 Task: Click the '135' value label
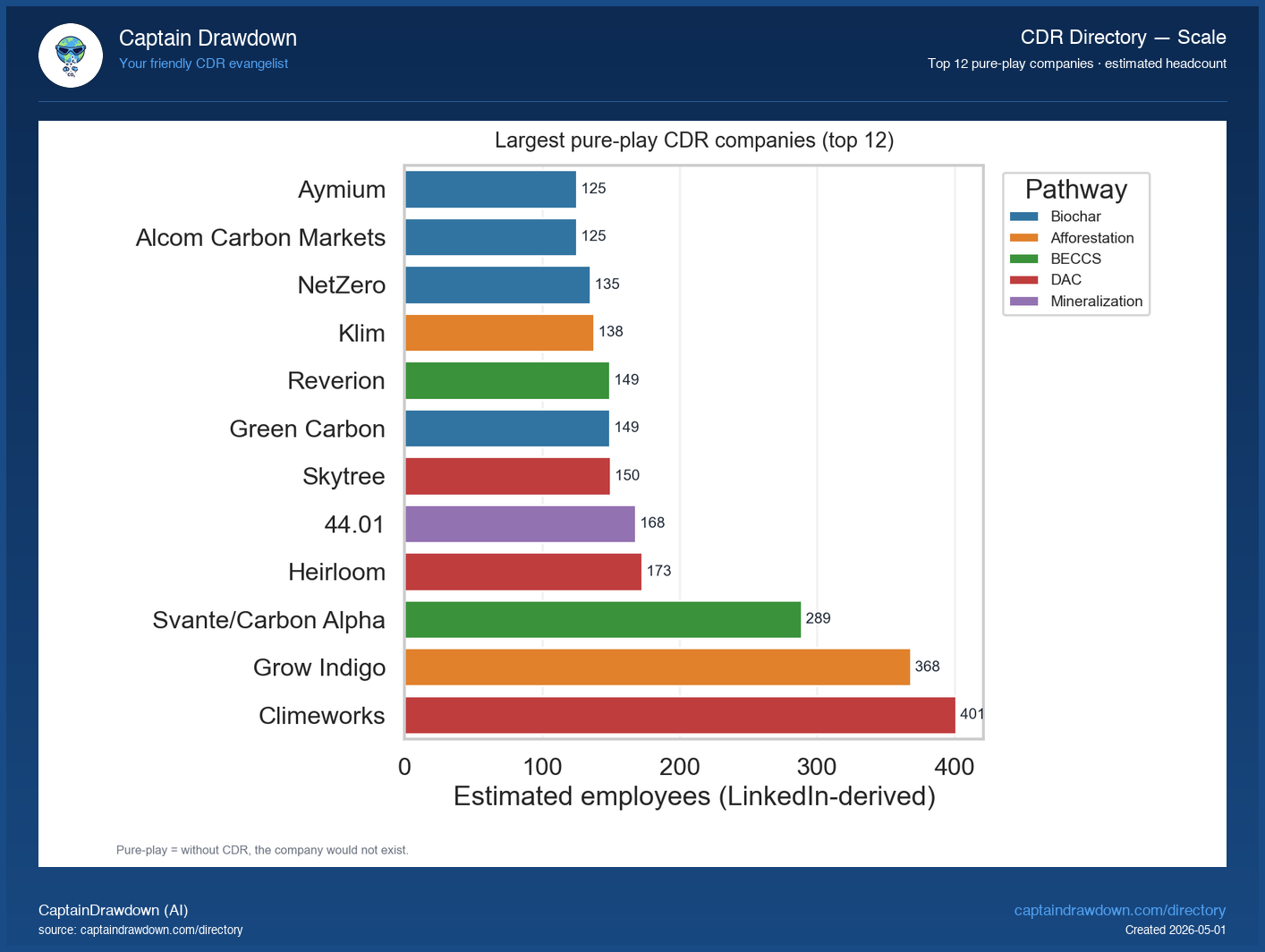607,284
